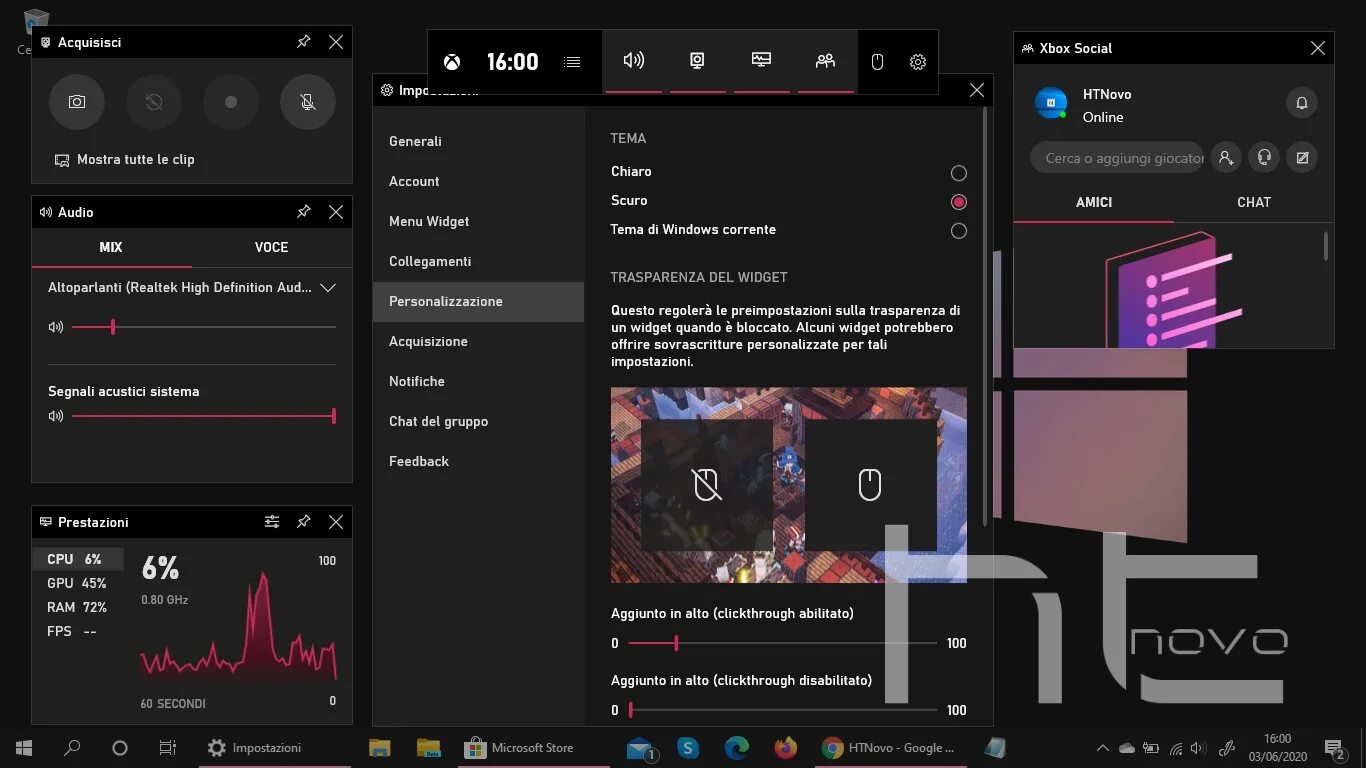This screenshot has height=768, width=1366.
Task: Click the compose new message icon
Action: pyautogui.click(x=1302, y=157)
